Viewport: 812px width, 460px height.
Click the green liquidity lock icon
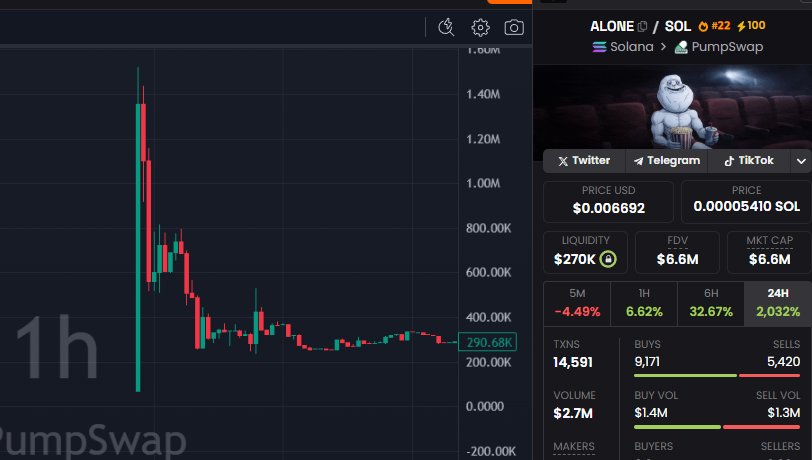tap(608, 260)
